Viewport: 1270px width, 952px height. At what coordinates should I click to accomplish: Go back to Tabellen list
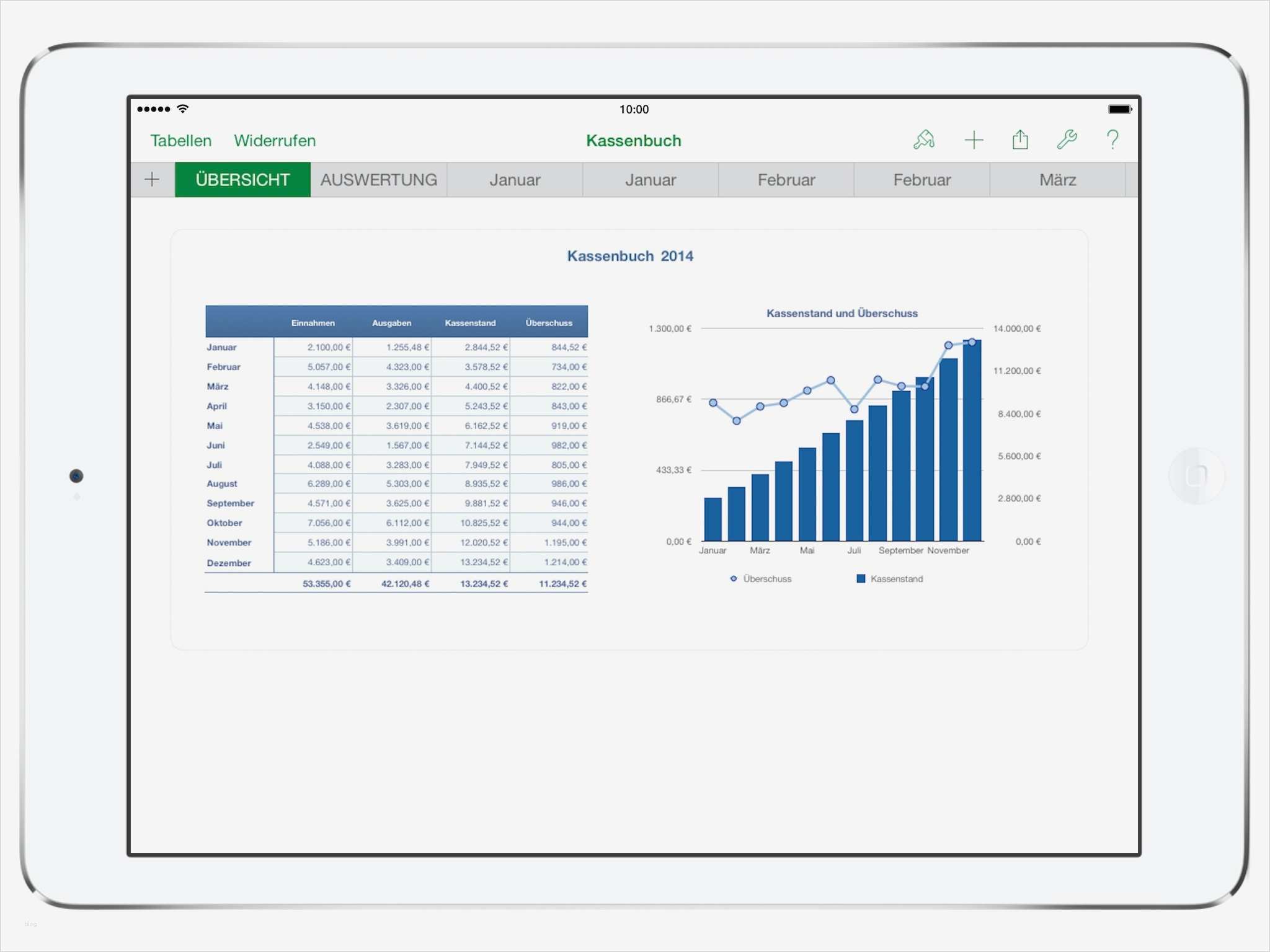(180, 141)
